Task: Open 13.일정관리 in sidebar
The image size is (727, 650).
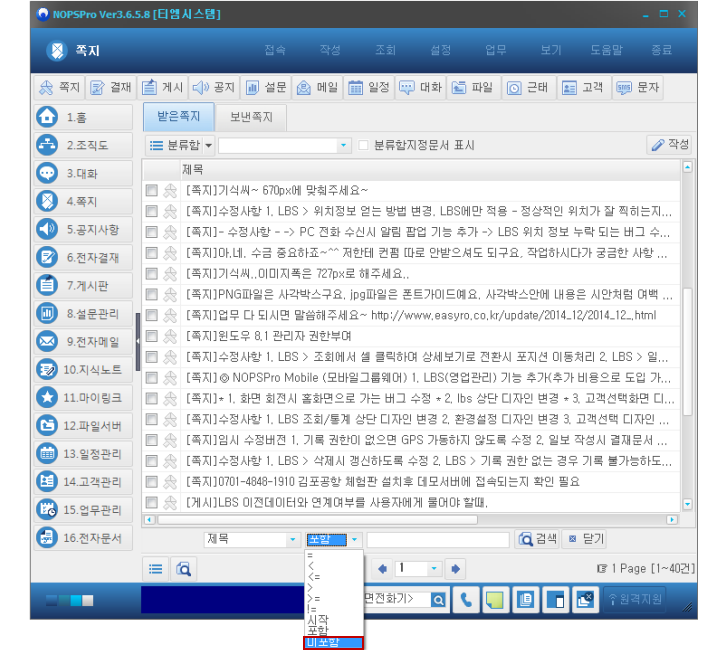Action: tap(83, 454)
